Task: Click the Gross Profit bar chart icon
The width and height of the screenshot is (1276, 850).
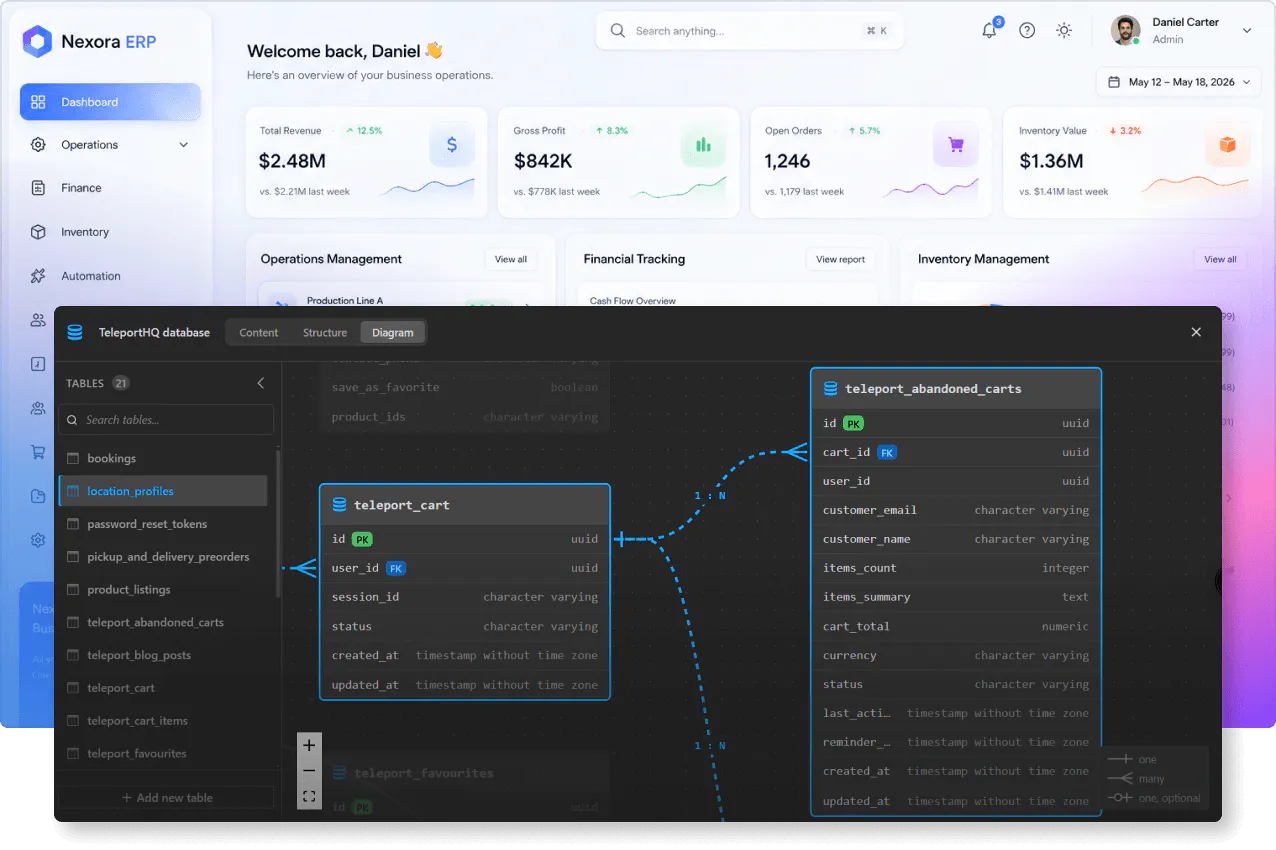Action: click(704, 145)
